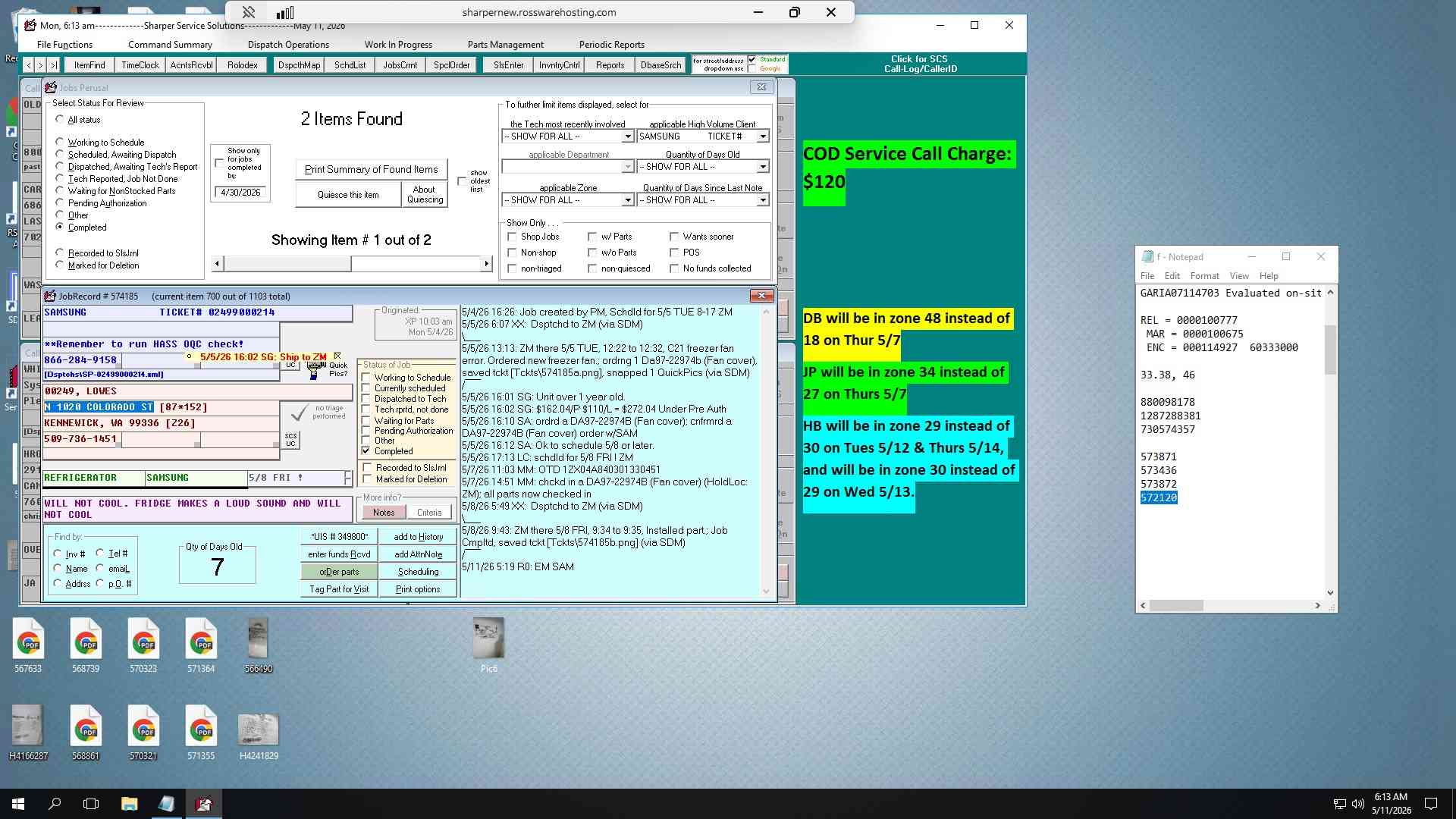Expand the Tech most recently involved dropdown
Image resolution: width=1456 pixels, height=819 pixels.
click(628, 136)
